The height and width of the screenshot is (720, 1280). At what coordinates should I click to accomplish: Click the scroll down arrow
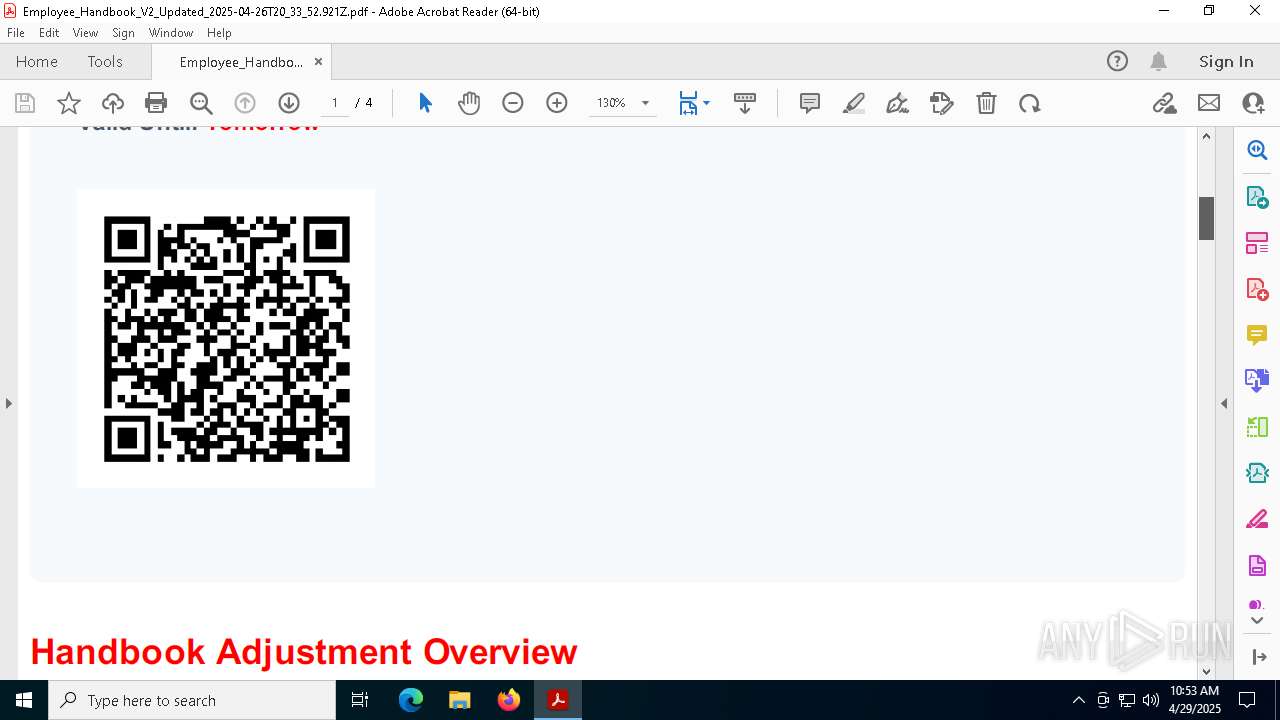point(1206,671)
